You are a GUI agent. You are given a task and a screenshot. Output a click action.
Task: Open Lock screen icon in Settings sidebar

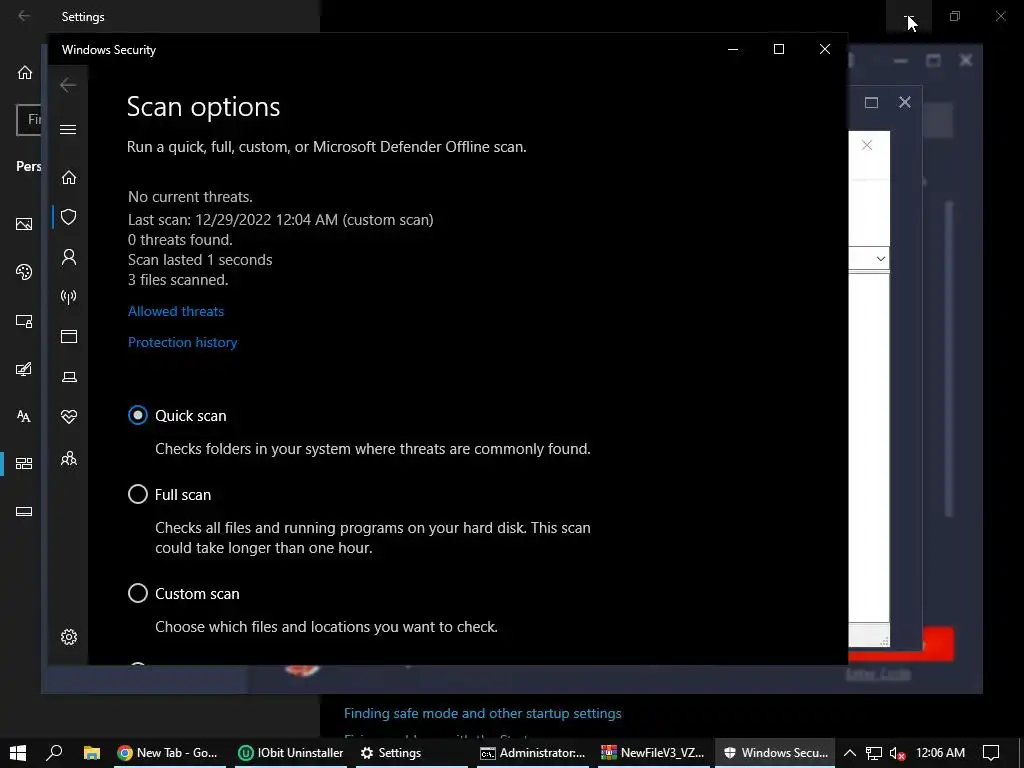pos(24,321)
